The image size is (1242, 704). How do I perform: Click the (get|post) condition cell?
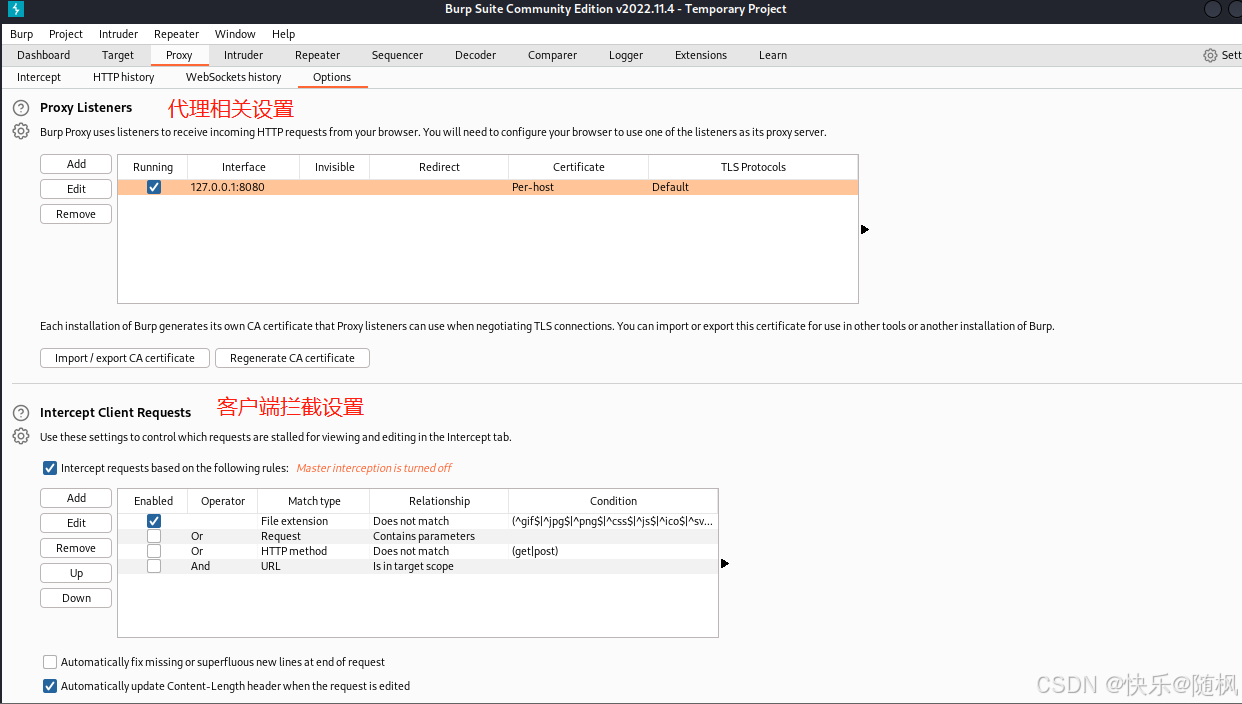coord(613,551)
